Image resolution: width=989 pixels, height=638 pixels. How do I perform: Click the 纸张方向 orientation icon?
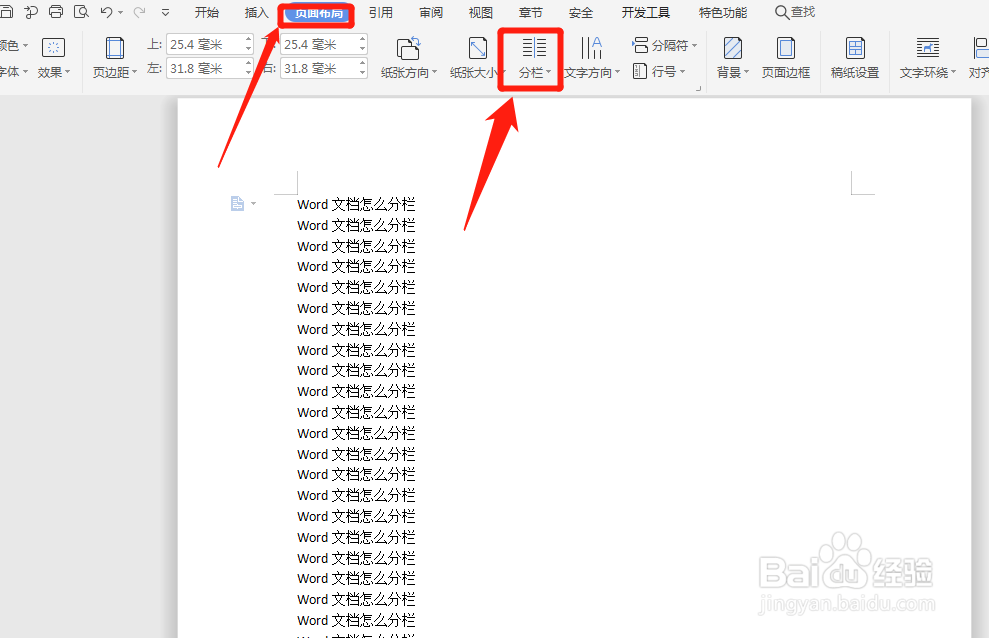(x=408, y=48)
